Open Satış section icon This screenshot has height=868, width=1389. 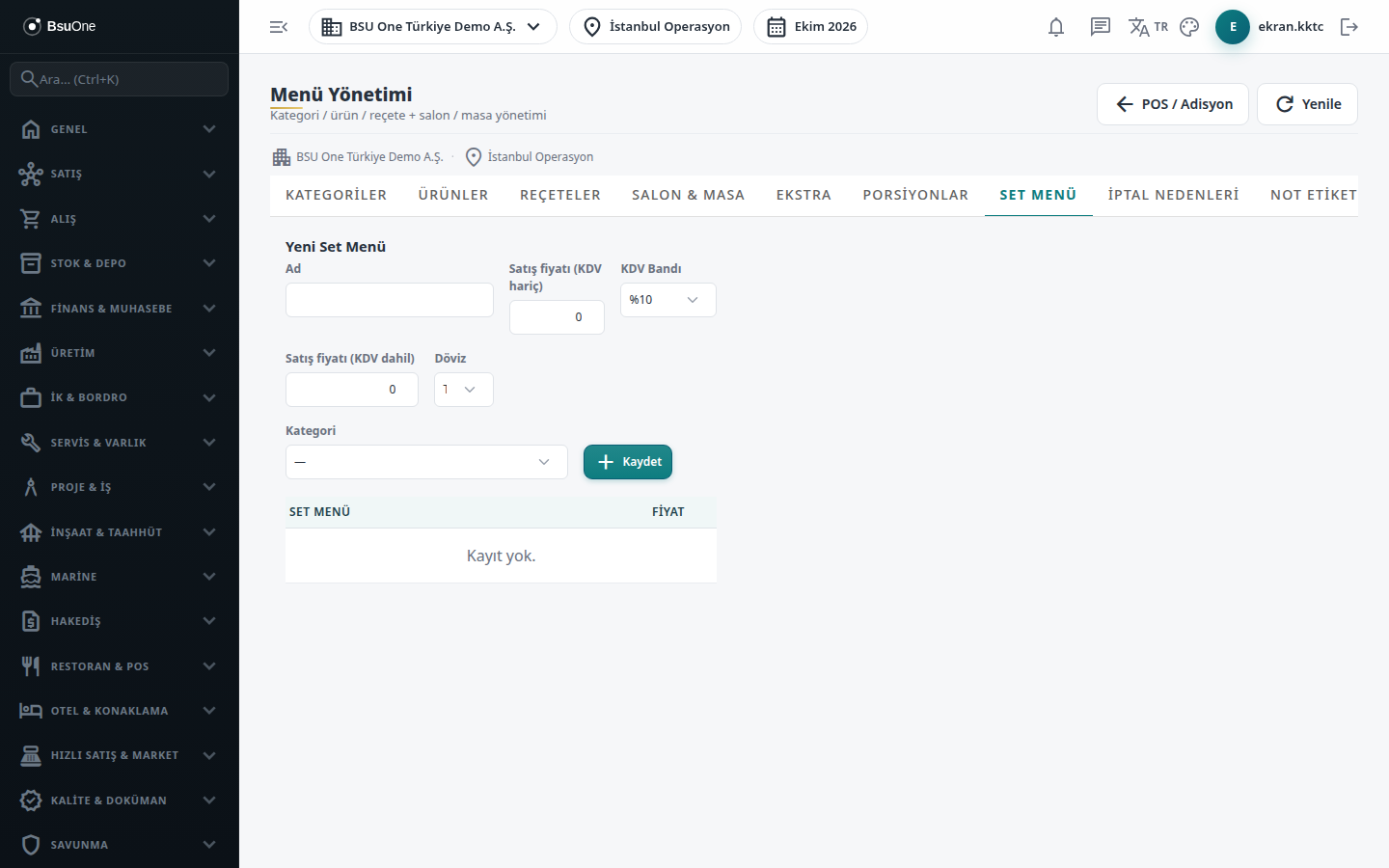click(31, 174)
